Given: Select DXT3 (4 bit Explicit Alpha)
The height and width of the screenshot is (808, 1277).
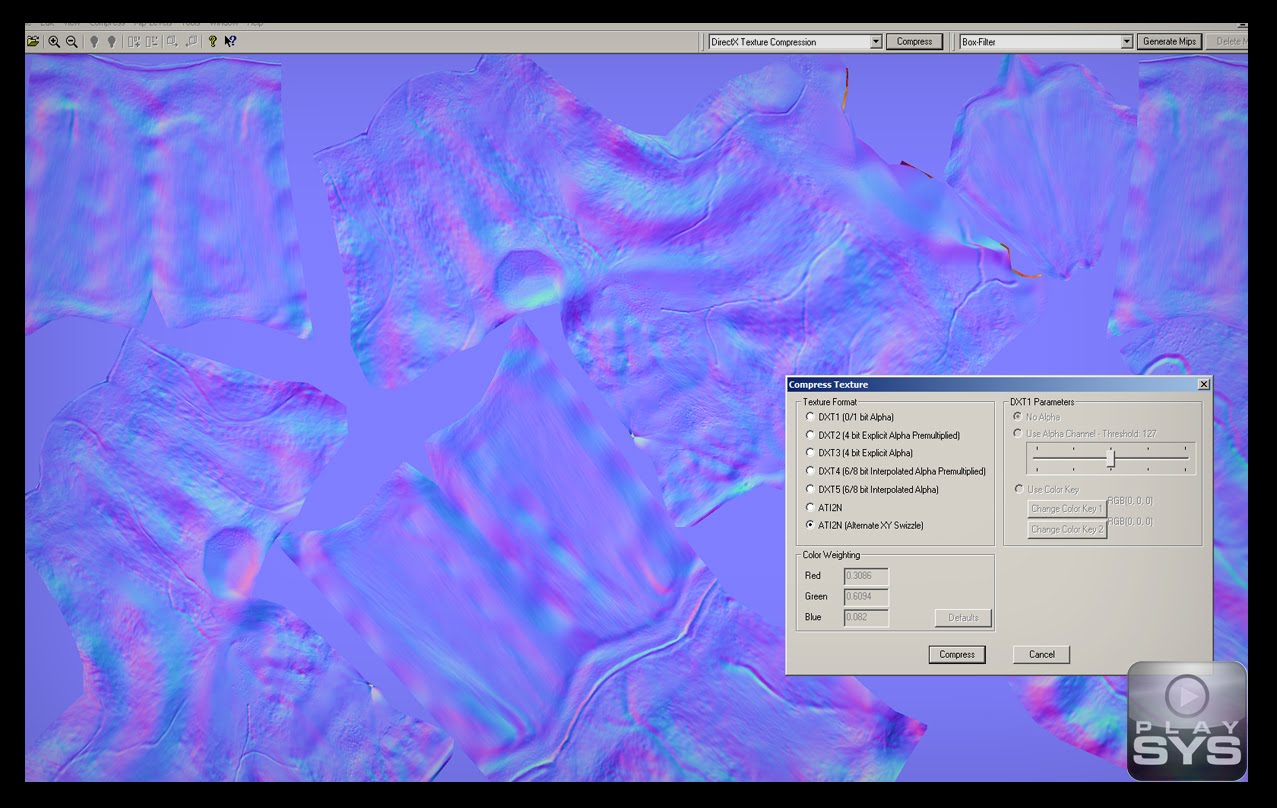Looking at the screenshot, I should click(x=810, y=453).
